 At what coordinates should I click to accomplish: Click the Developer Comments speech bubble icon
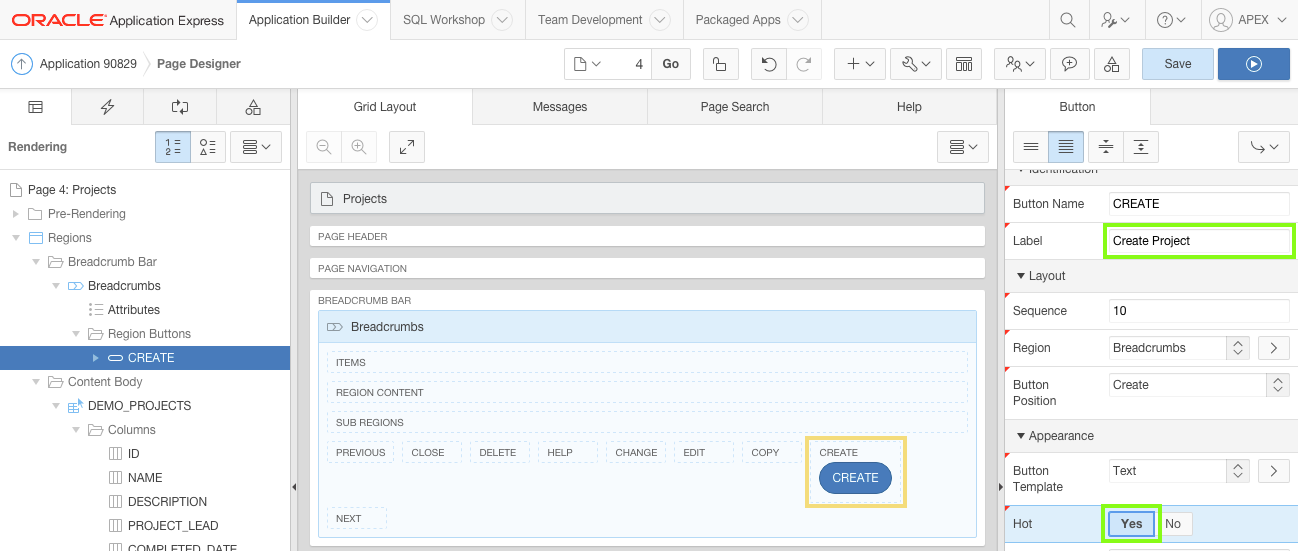click(1069, 64)
